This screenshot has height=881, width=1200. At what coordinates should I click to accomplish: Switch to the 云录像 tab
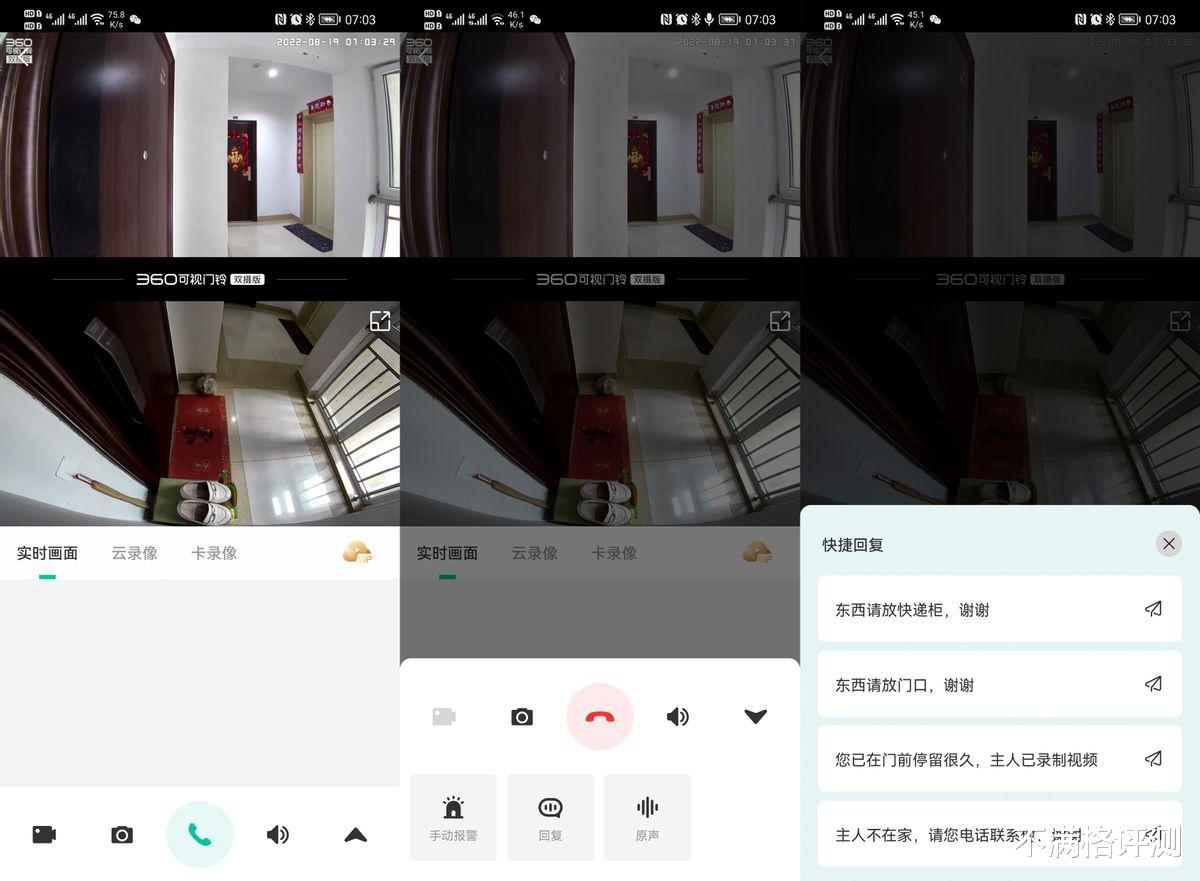135,551
